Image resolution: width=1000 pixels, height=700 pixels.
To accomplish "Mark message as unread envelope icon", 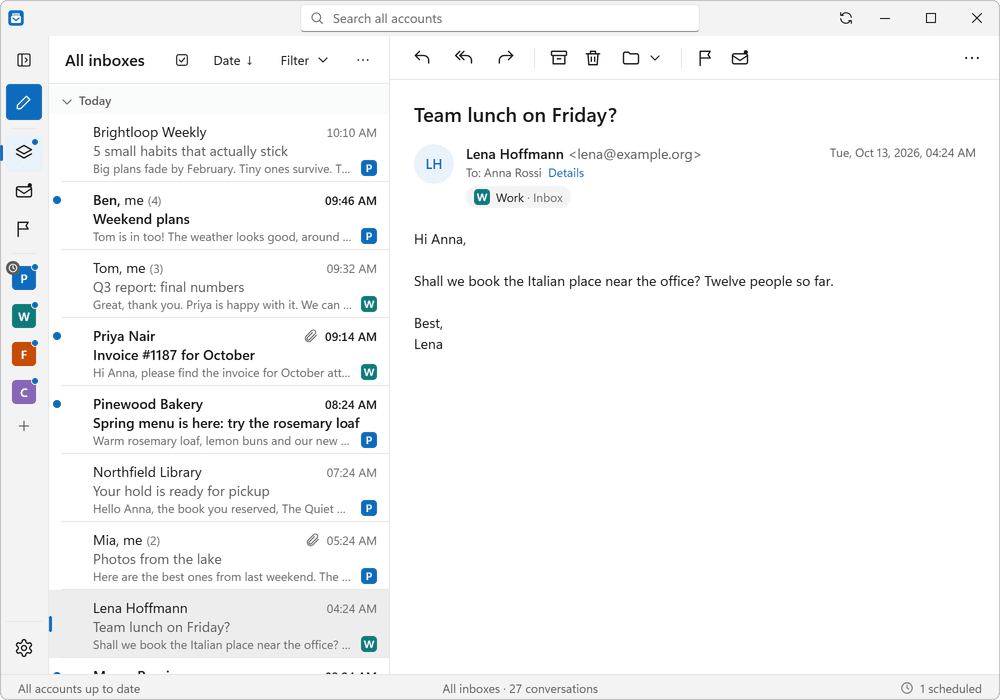I will click(x=740, y=58).
